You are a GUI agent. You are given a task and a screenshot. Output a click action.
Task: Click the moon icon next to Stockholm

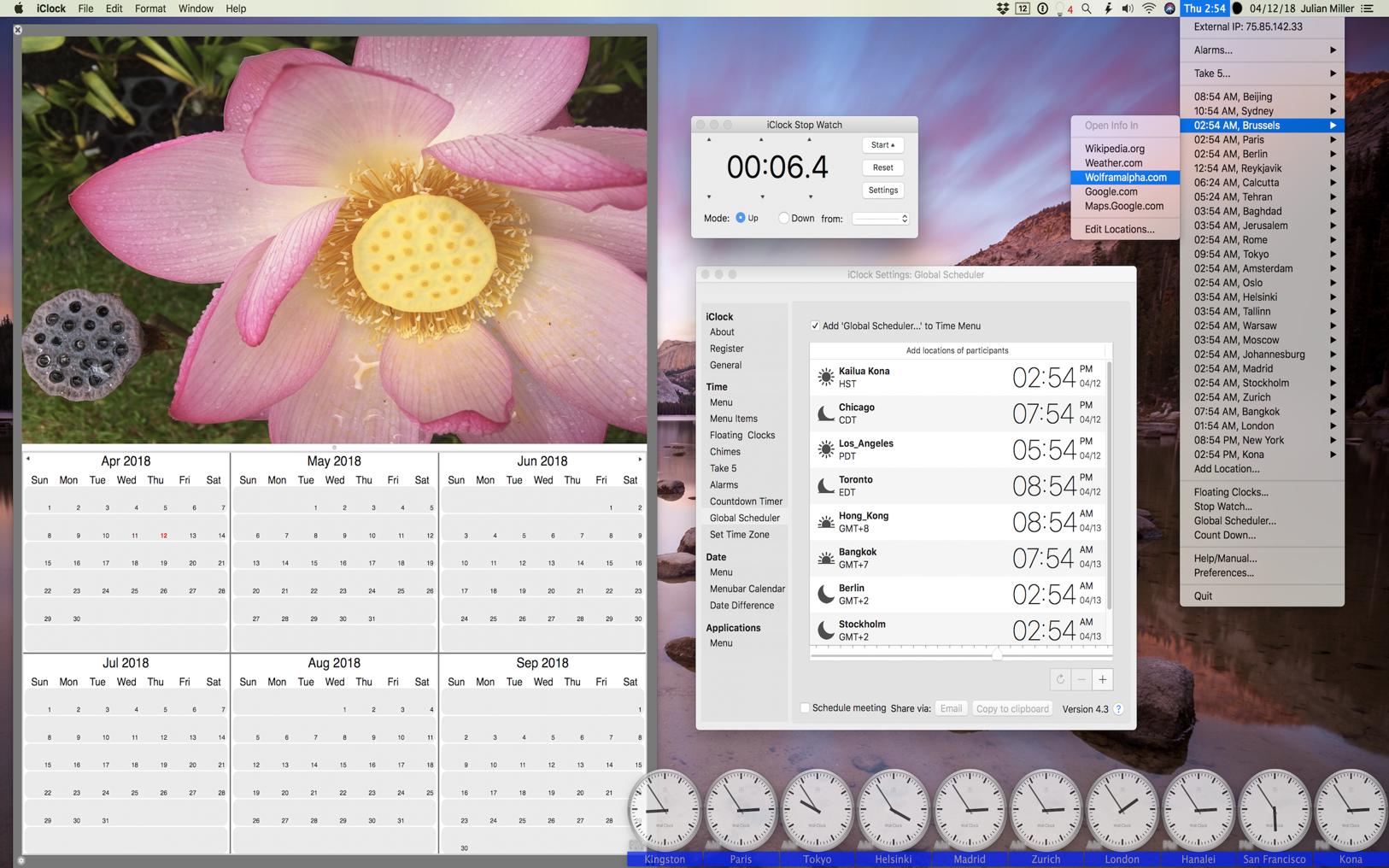click(x=825, y=630)
